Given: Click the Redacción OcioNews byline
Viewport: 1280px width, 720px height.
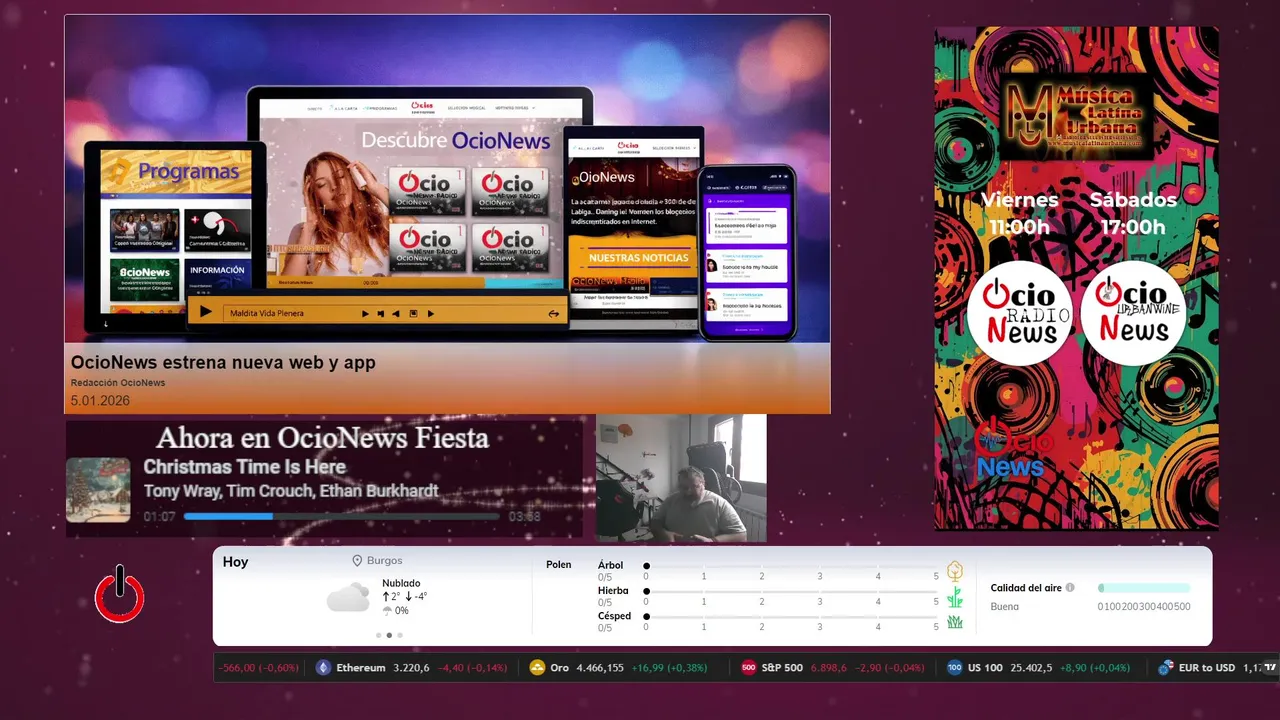Looking at the screenshot, I should [x=118, y=383].
